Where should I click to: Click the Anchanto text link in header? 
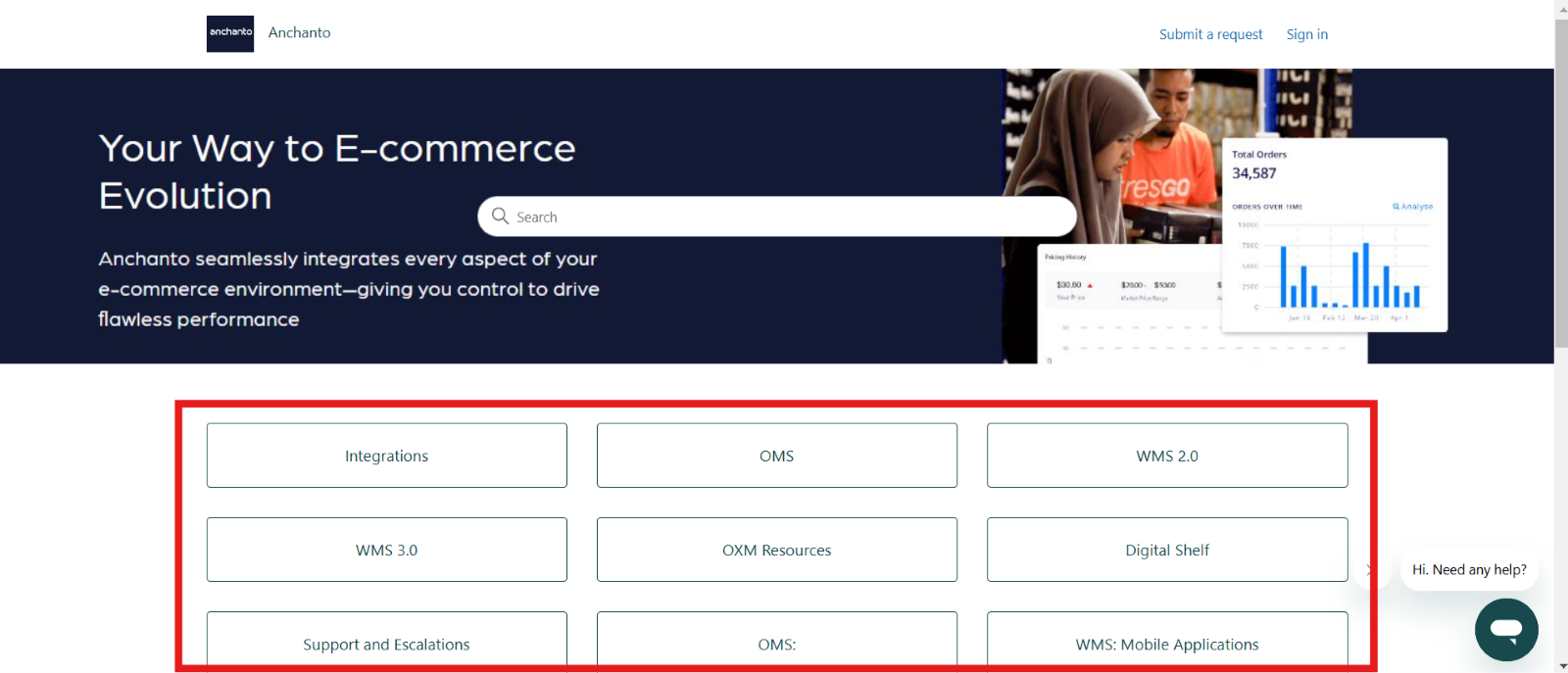(x=300, y=32)
